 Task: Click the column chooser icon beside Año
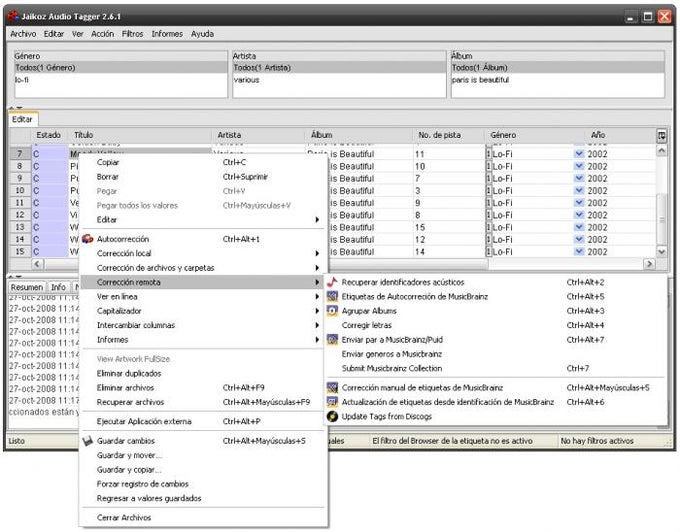point(662,136)
